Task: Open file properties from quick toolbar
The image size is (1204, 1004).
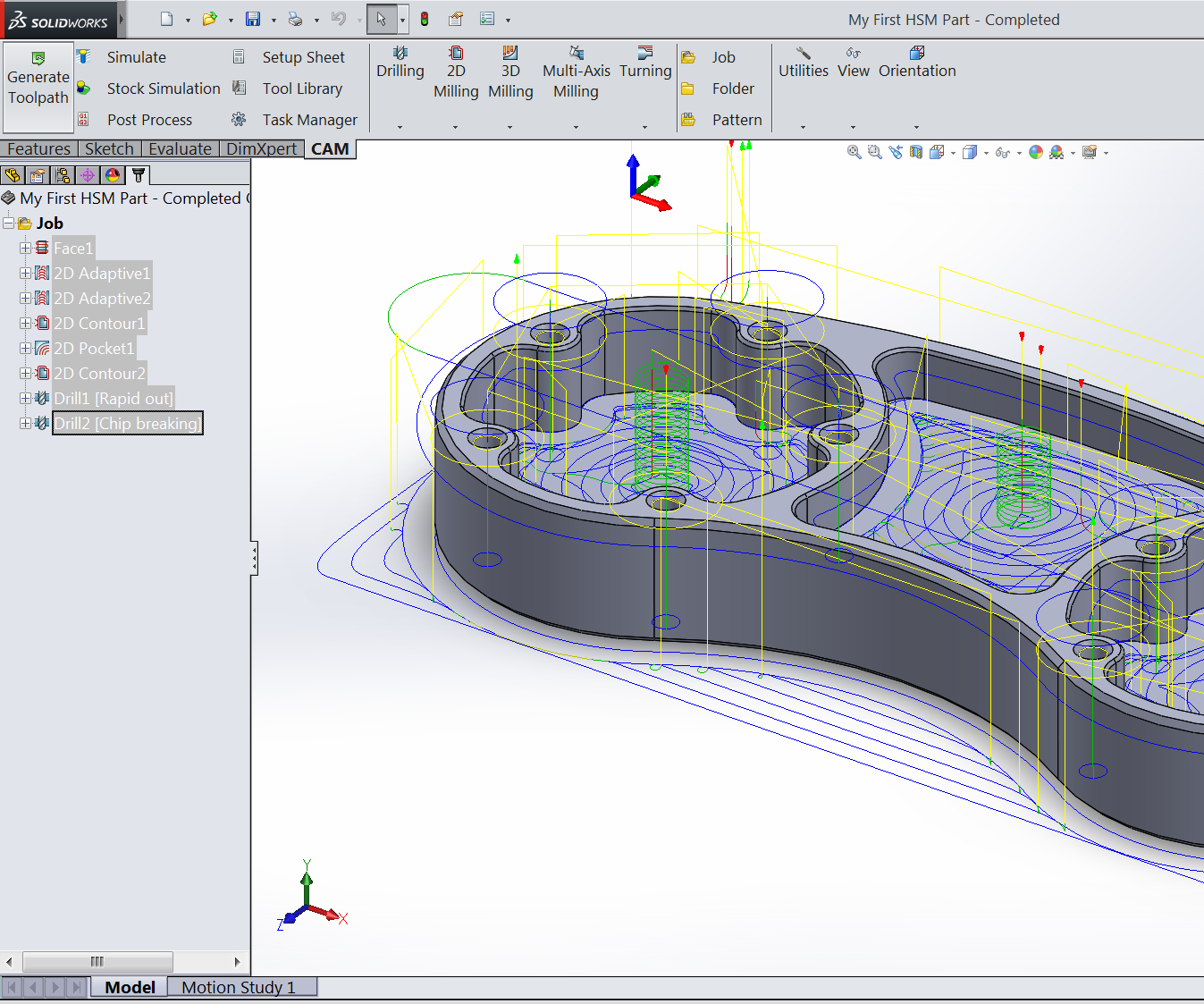Action: (x=456, y=19)
